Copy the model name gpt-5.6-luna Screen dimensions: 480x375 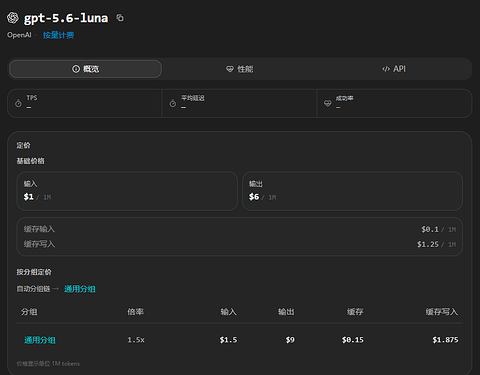coord(120,18)
